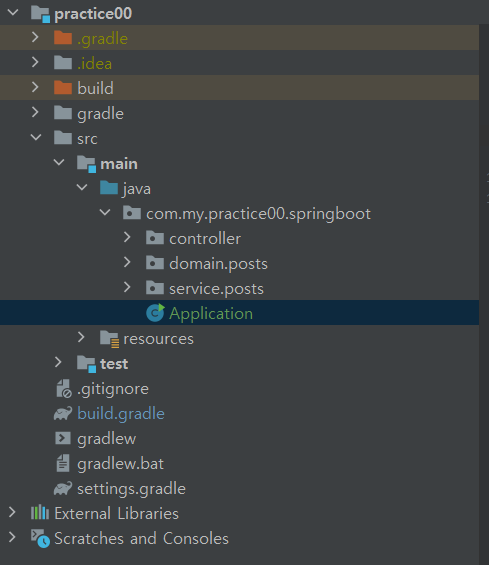The width and height of the screenshot is (489, 565).
Task: Click the orange build folder icon
Action: coord(63,88)
